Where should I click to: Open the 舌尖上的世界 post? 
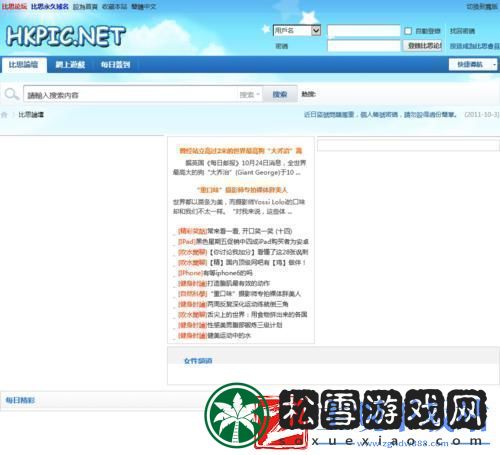257,315
